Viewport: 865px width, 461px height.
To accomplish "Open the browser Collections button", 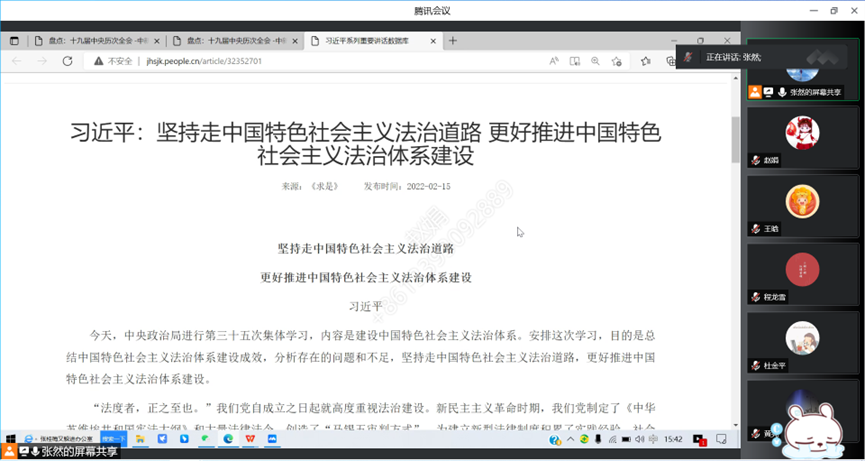I will [x=671, y=61].
